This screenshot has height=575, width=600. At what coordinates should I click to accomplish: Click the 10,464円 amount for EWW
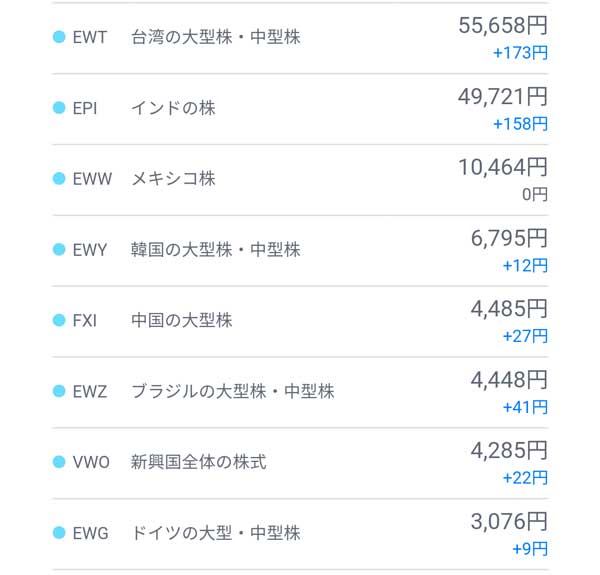point(503,167)
